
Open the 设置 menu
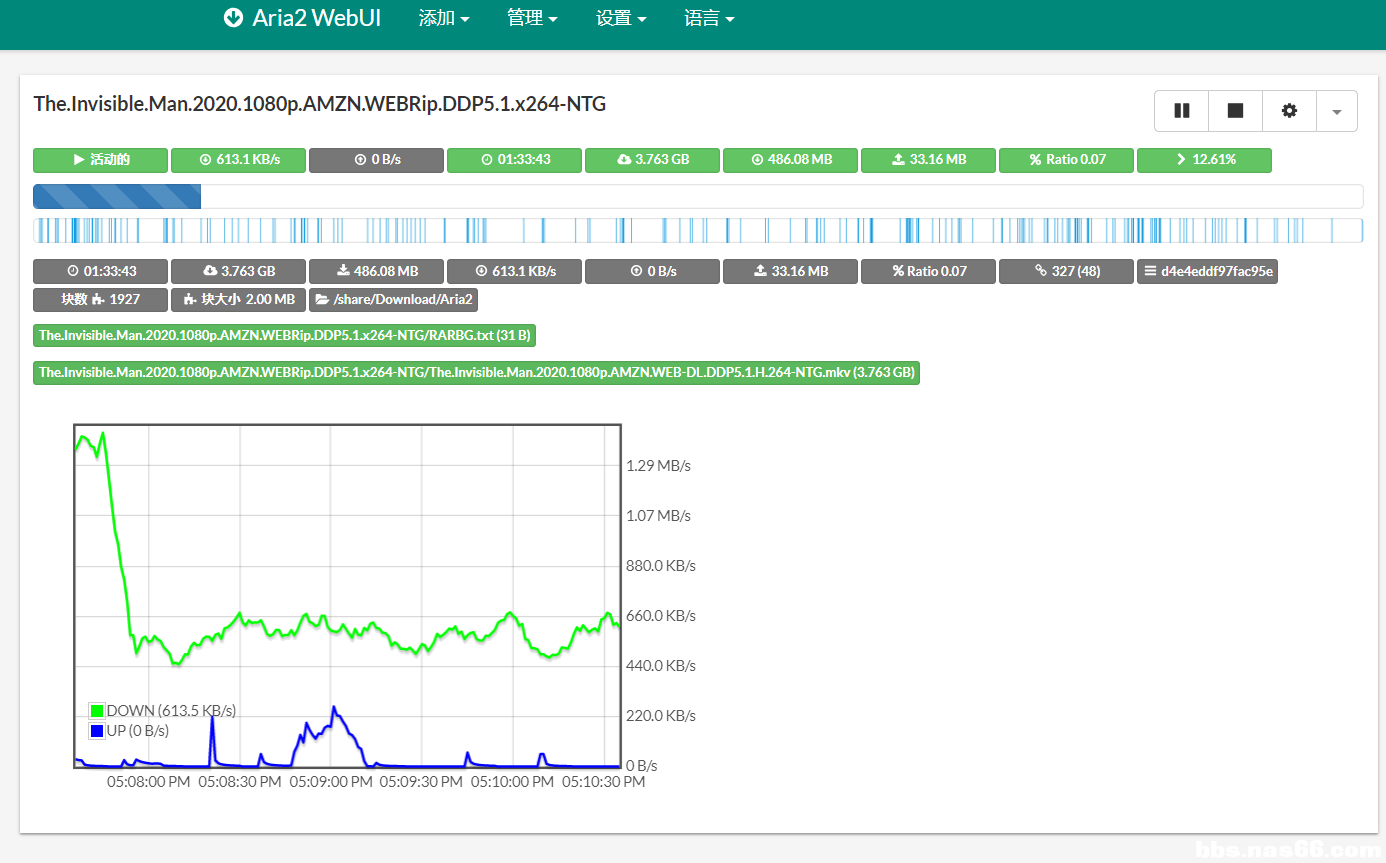pyautogui.click(x=620, y=18)
